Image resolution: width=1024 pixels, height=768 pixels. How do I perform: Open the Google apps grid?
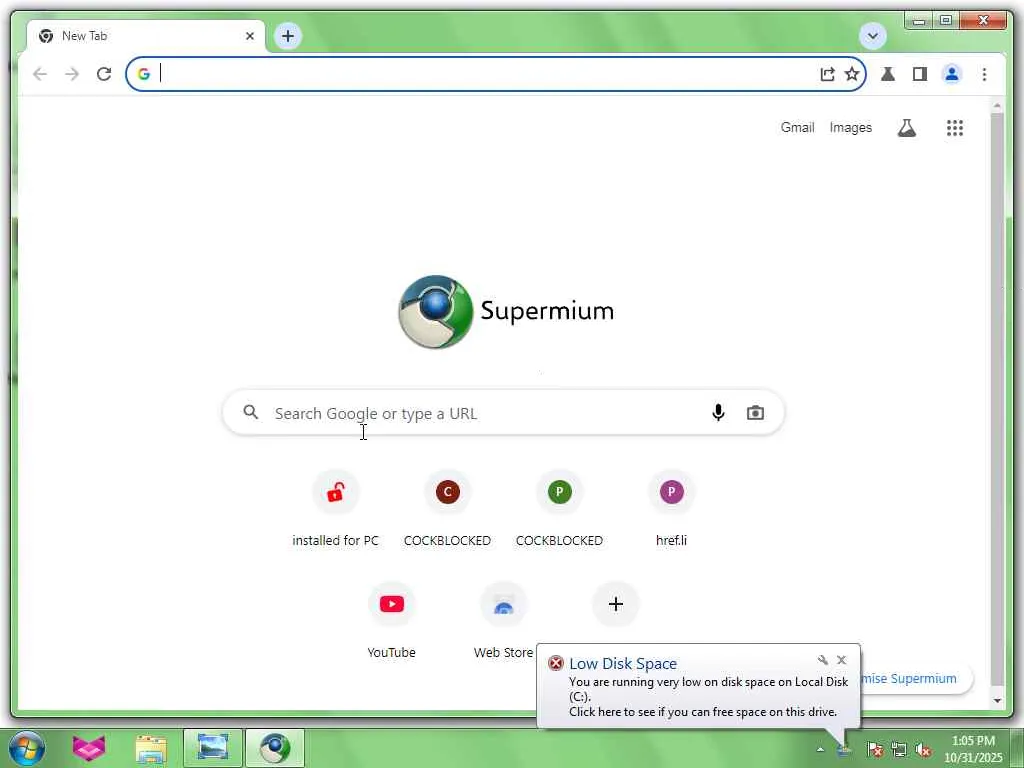pos(955,128)
